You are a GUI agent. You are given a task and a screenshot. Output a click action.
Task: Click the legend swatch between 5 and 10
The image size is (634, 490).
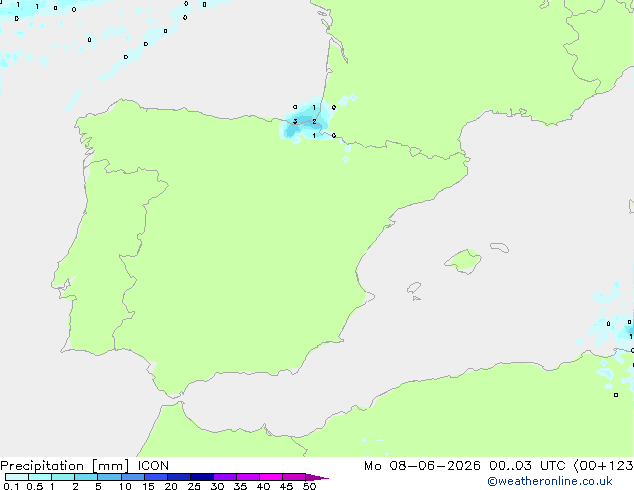pos(110,477)
